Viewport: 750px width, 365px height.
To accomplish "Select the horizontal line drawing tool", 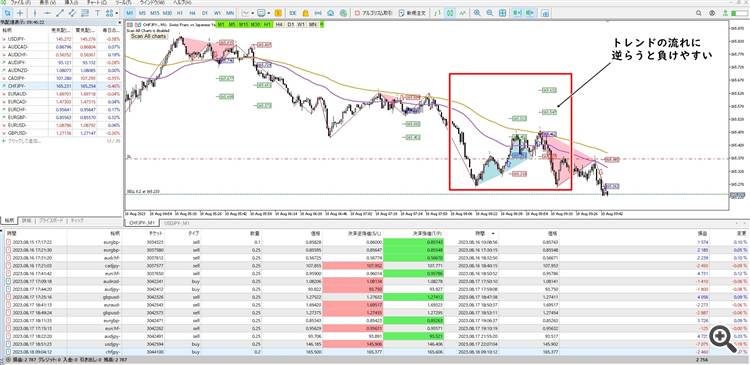I will [x=47, y=13].
